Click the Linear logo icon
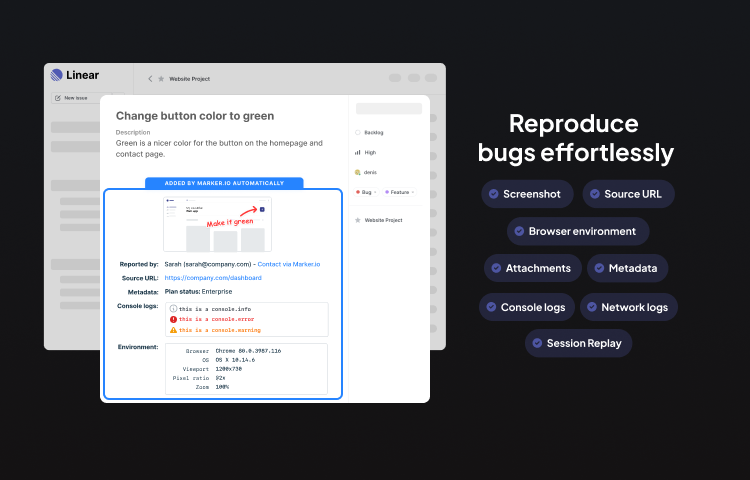 tap(56, 75)
